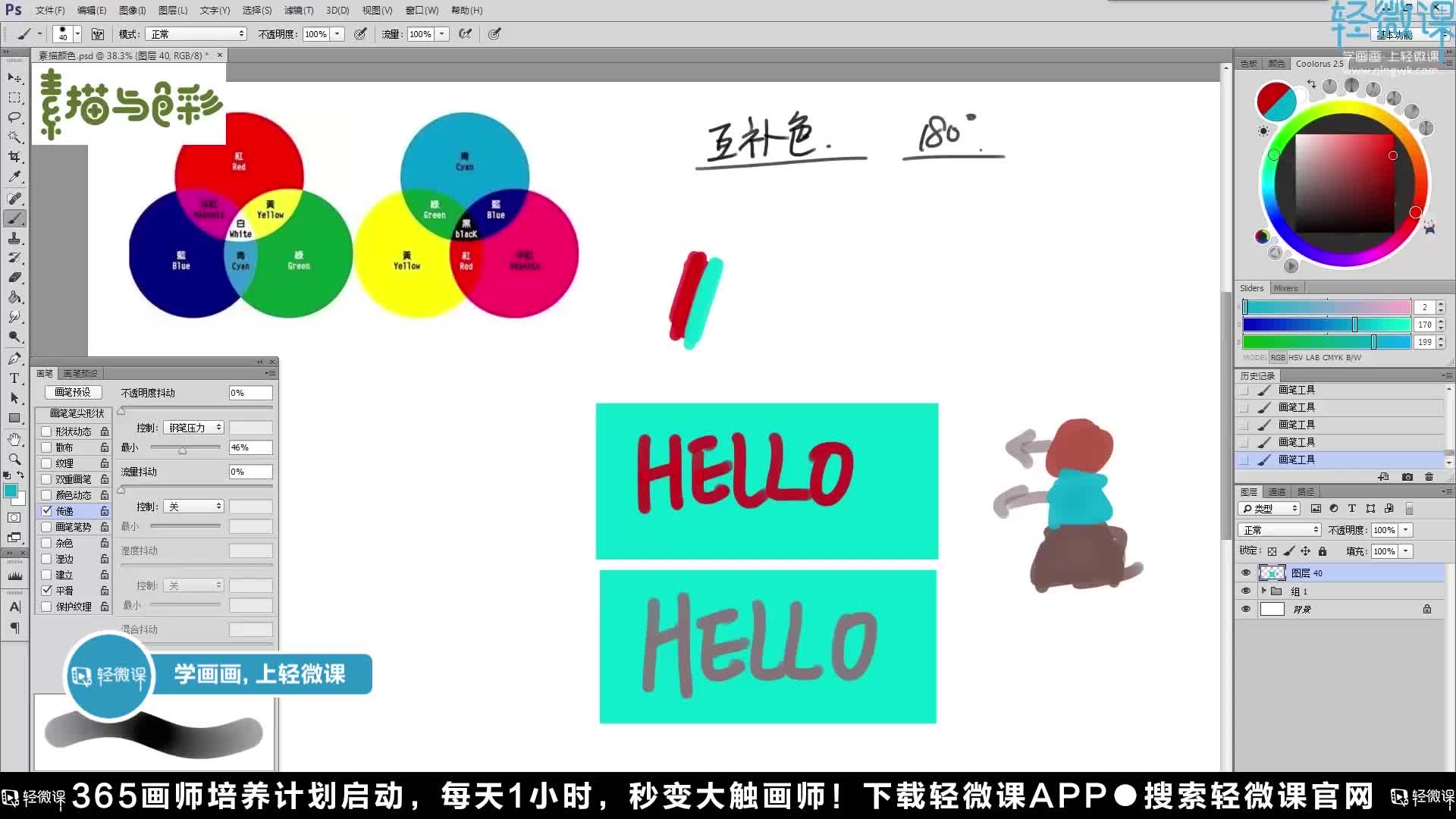Select HSV color mode in Coolorus

[x=1295, y=358]
